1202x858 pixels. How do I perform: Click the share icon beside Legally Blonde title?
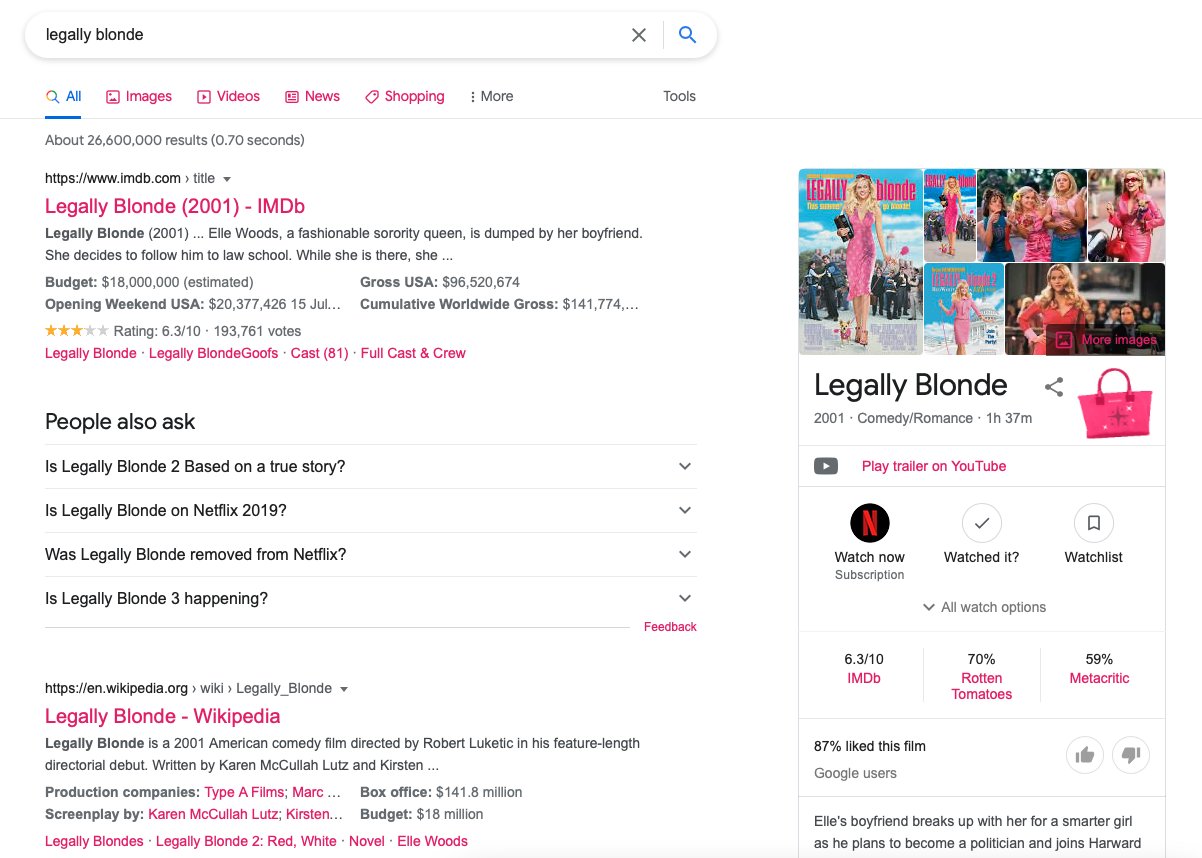[1053, 387]
